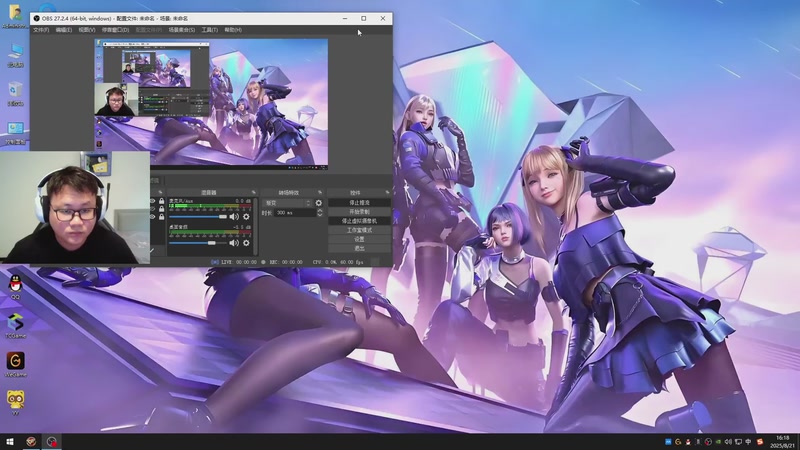Open the QQ desktop shortcut

tap(15, 287)
